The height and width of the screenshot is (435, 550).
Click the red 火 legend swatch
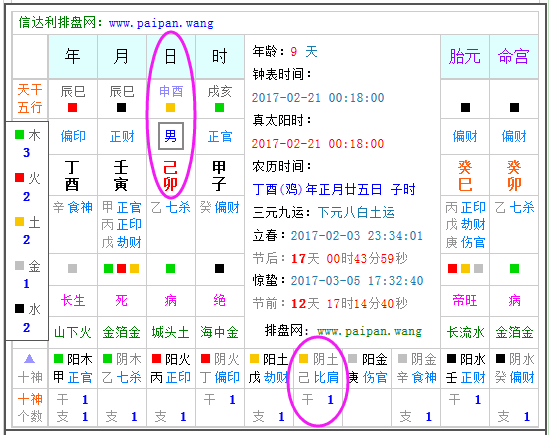[x=20, y=178]
